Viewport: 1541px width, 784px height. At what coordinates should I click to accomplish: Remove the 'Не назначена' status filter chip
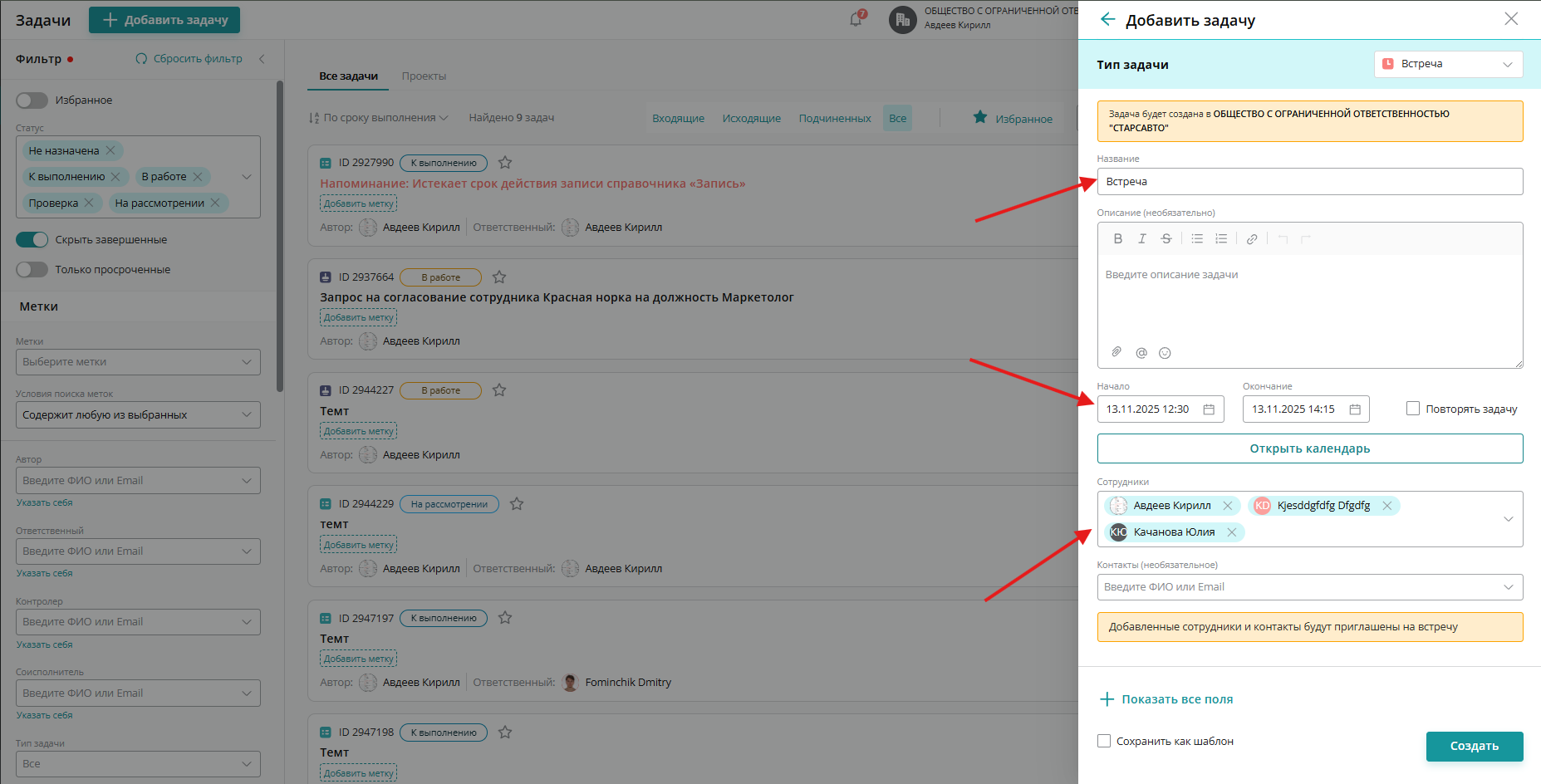[110, 150]
